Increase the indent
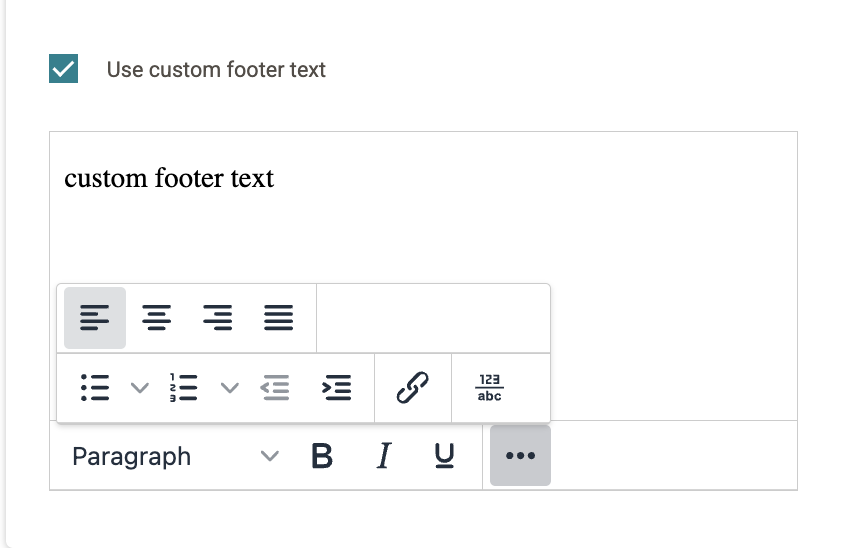Screen dimensions: 856x548 coord(337,388)
